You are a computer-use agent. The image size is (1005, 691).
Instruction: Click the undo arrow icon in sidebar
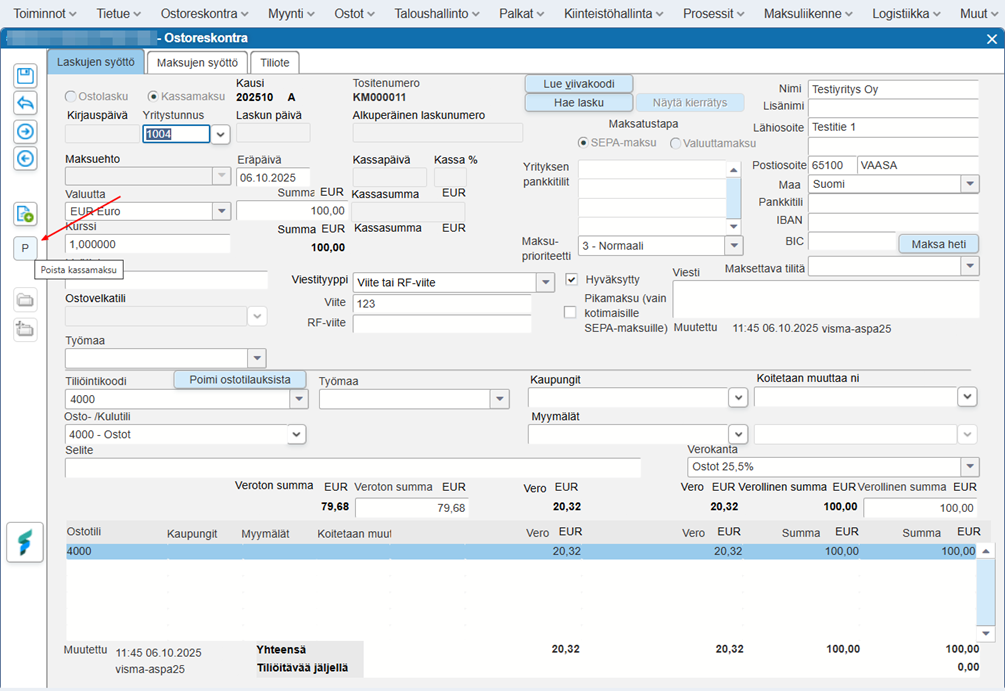click(25, 103)
